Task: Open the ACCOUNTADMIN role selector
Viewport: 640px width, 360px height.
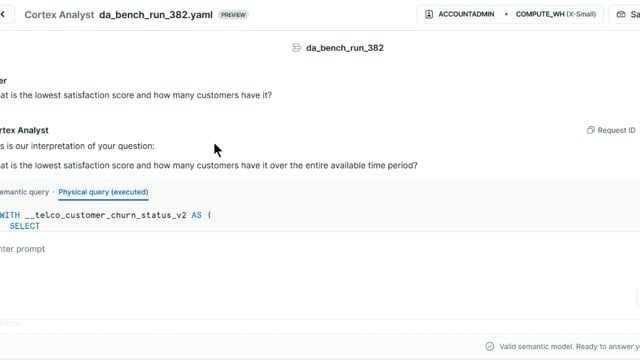Action: coord(460,14)
